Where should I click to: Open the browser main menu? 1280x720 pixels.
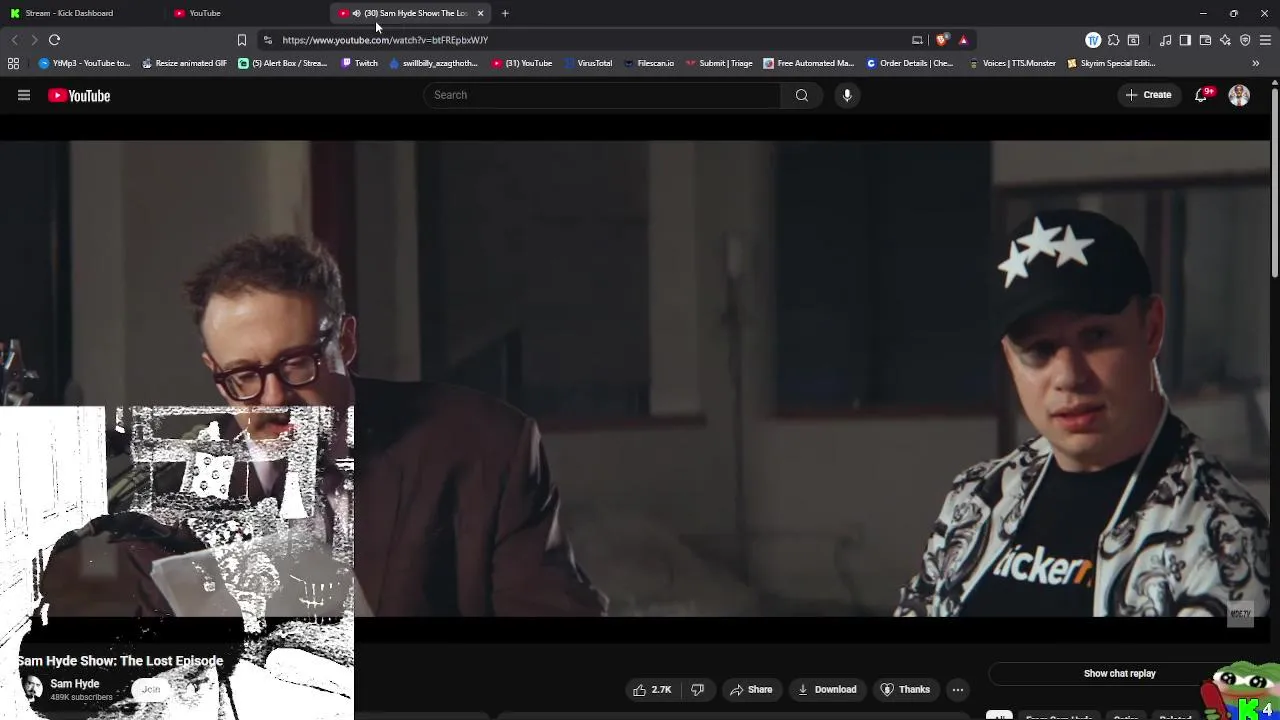pyautogui.click(x=1265, y=40)
